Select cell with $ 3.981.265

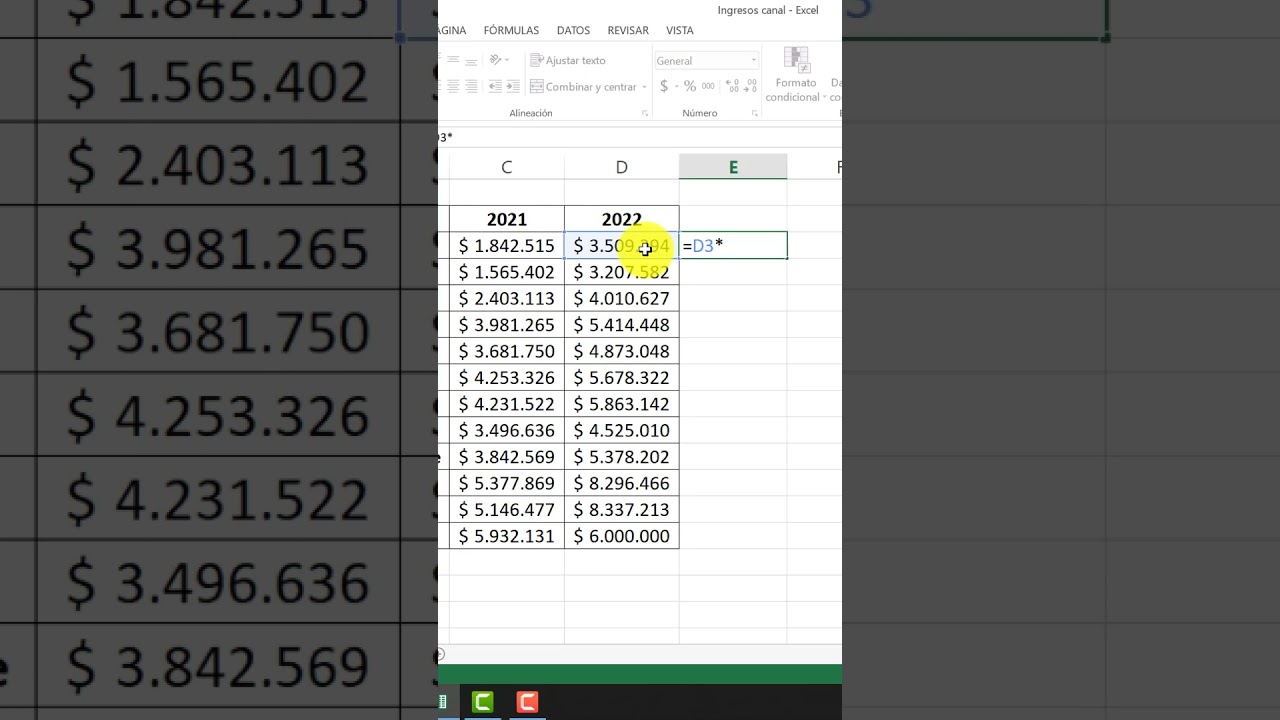pyautogui.click(x=507, y=325)
